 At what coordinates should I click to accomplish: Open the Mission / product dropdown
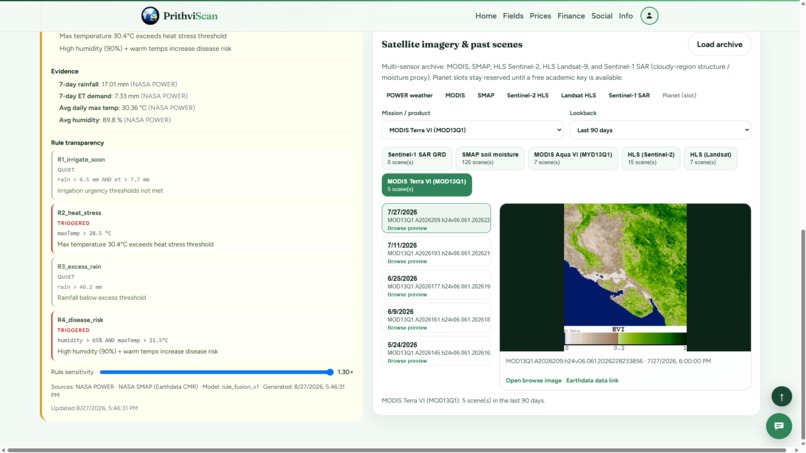tap(472, 130)
